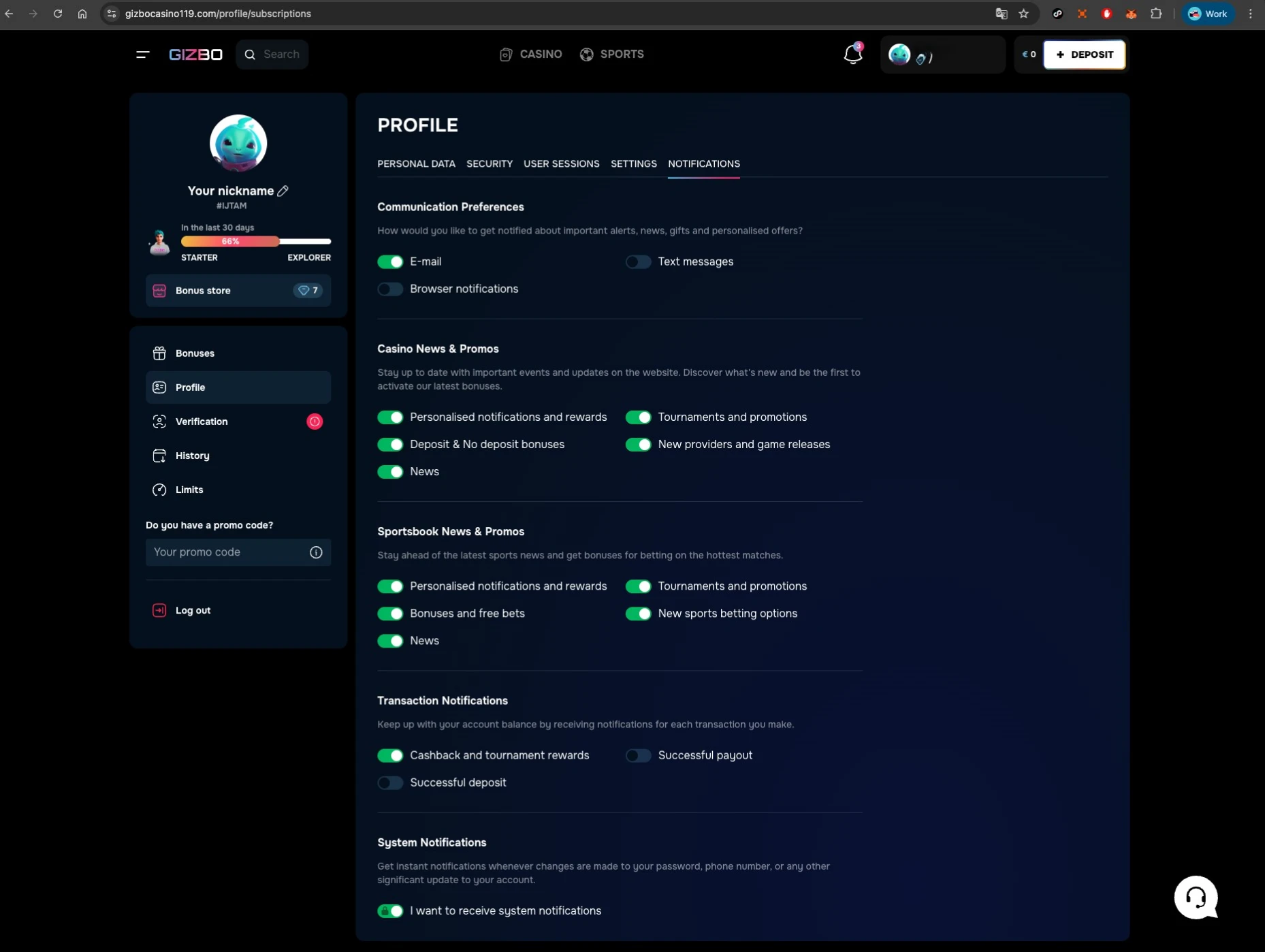Enable Successful deposit toggle
Image resolution: width=1265 pixels, height=952 pixels.
390,782
